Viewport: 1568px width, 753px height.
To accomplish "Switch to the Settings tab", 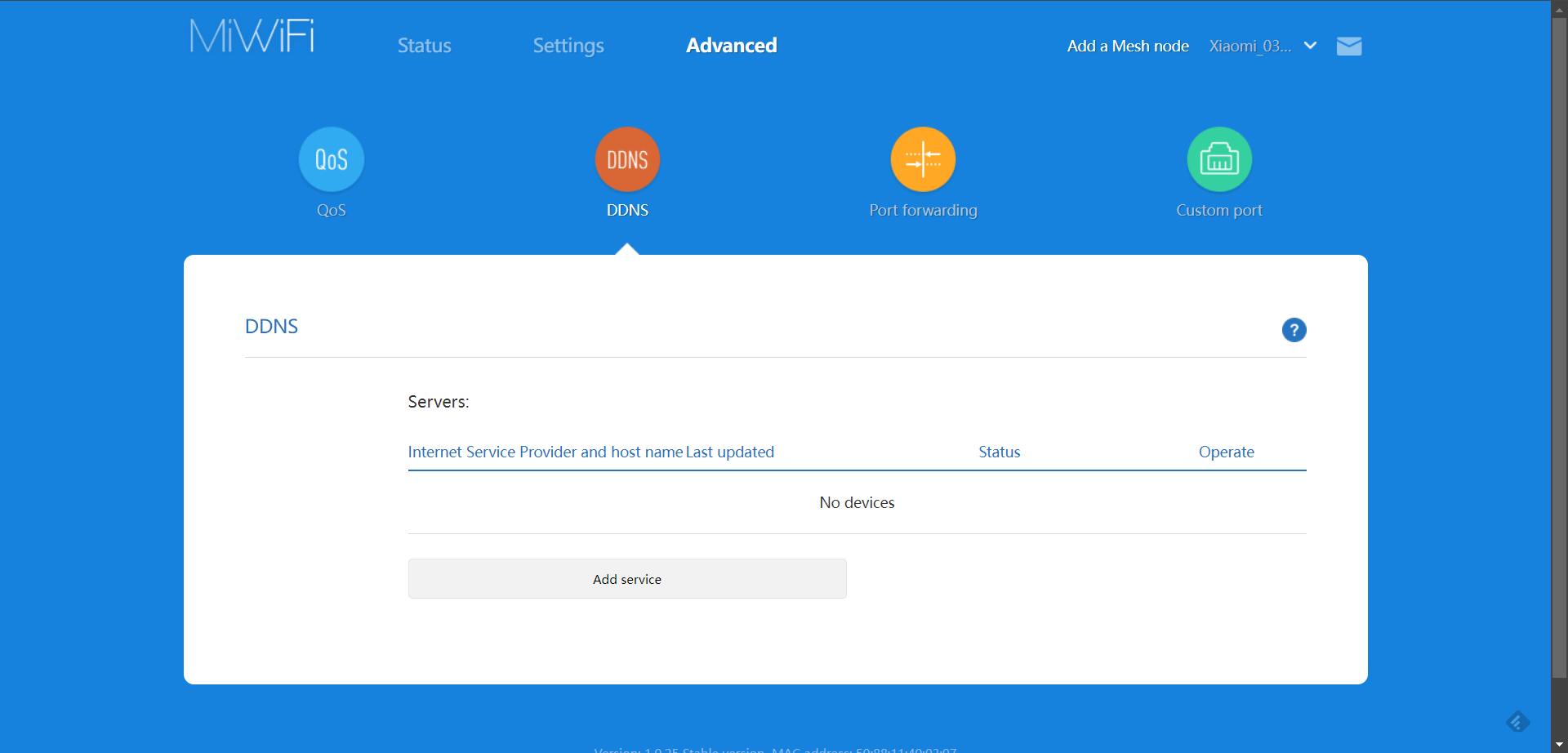I will (x=568, y=46).
